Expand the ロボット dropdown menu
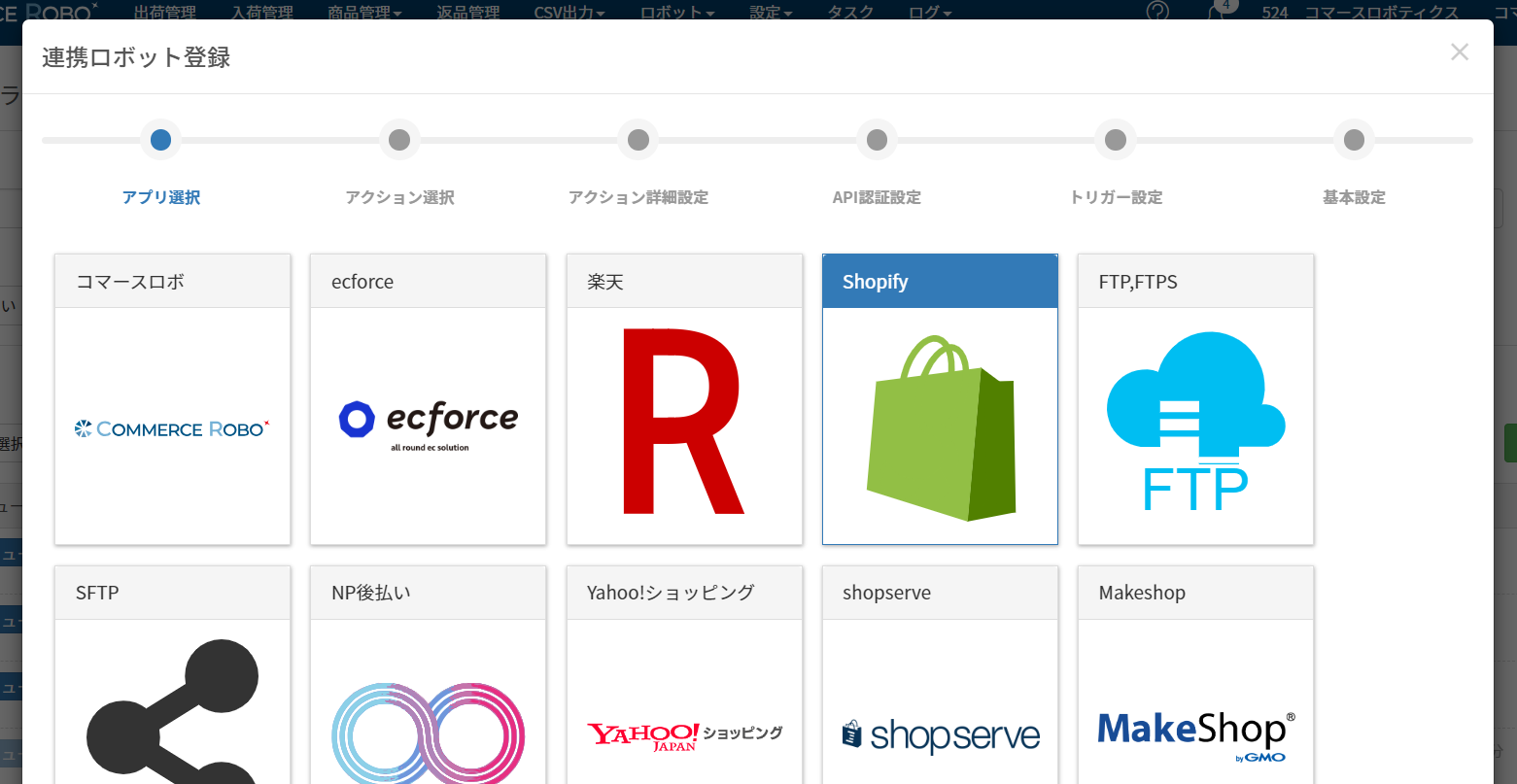This screenshot has height=784, width=1517. click(x=677, y=12)
